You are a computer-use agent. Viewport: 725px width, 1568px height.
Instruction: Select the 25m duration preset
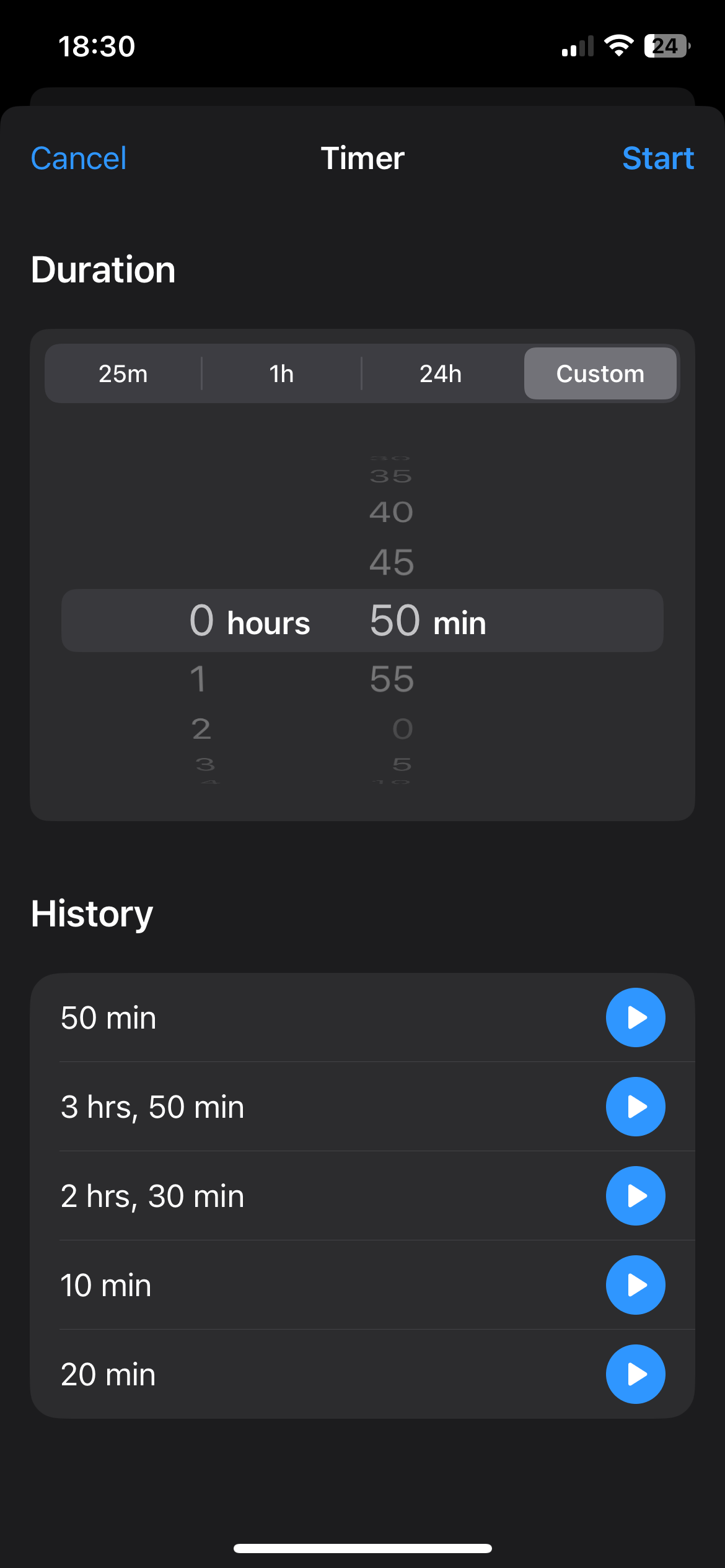click(123, 373)
